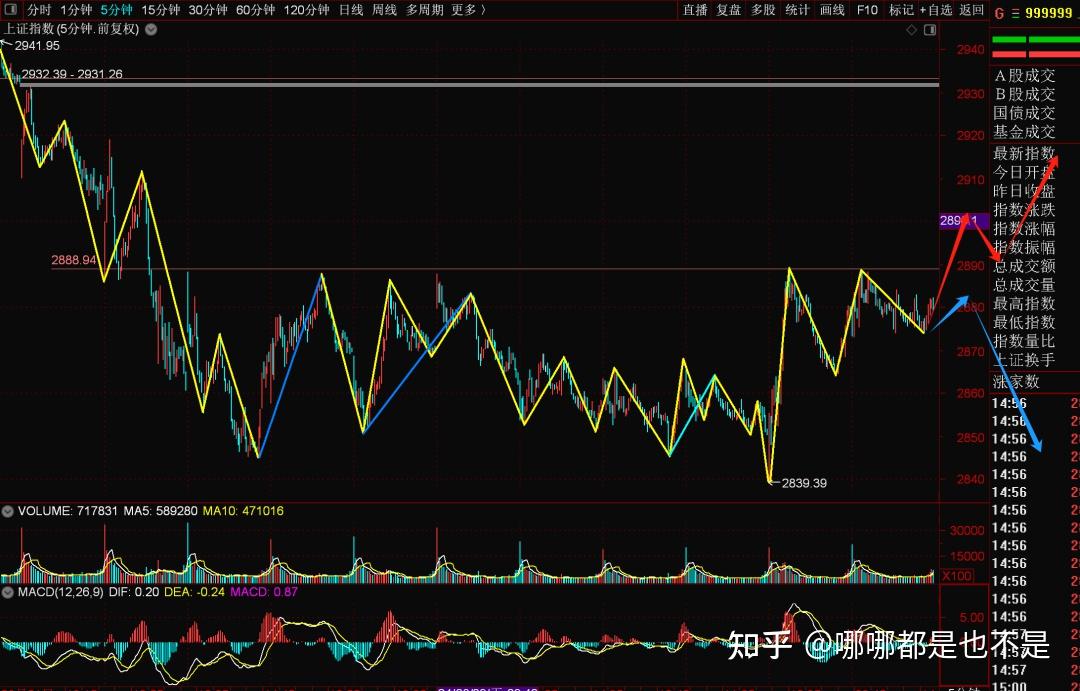Click the layout icon in the top-left corner
Screen dimensions: 1080x691
click(10, 9)
